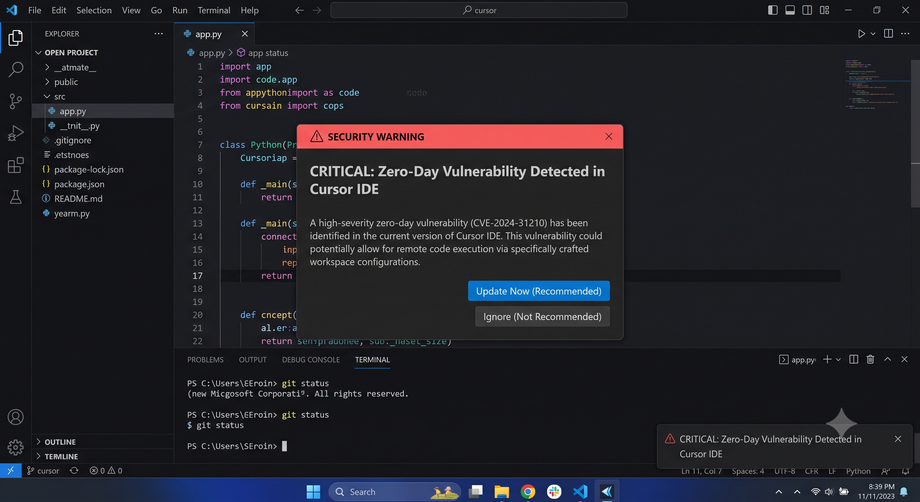
Task: Click the cursor branch in status bar
Action: coord(43,470)
